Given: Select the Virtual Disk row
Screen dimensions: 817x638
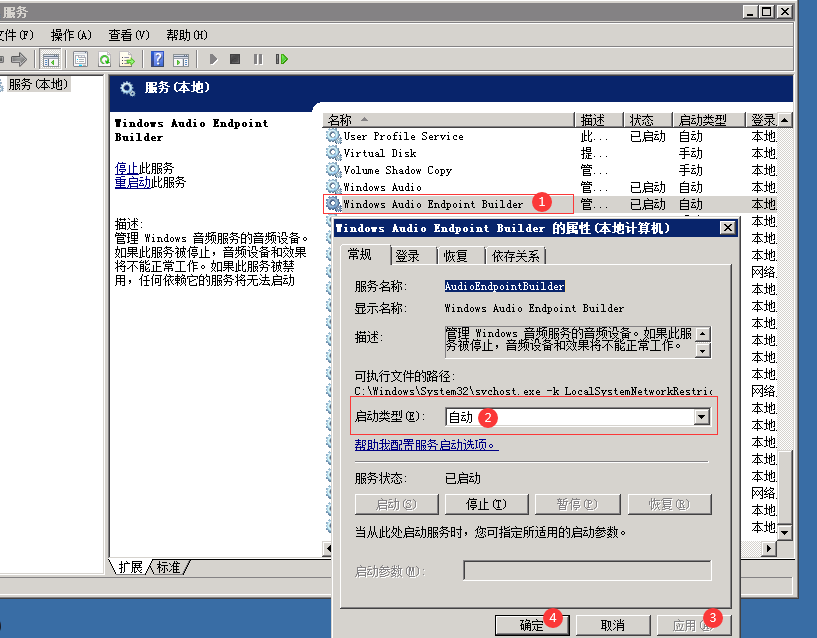Looking at the screenshot, I should click(550, 153).
